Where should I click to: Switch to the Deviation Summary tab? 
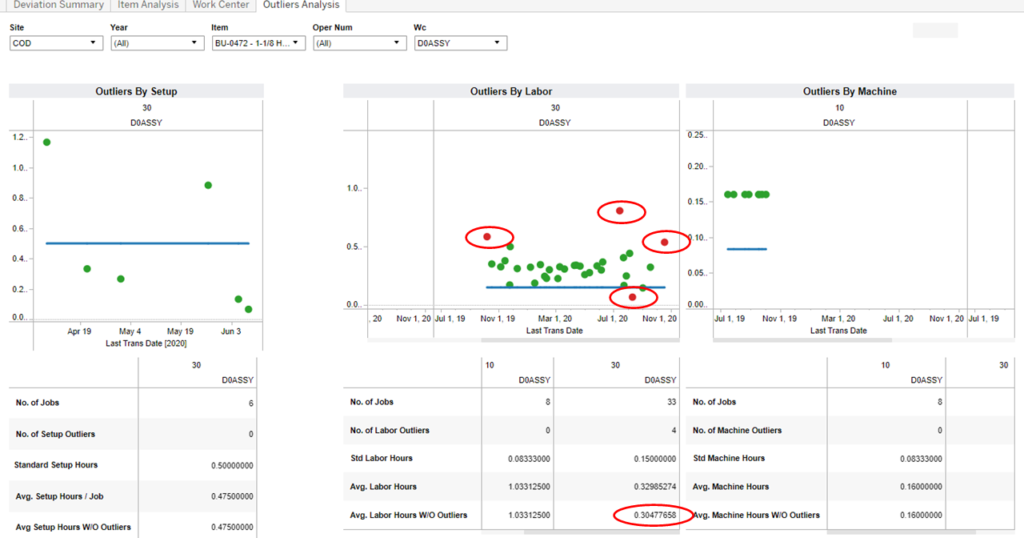pyautogui.click(x=58, y=5)
